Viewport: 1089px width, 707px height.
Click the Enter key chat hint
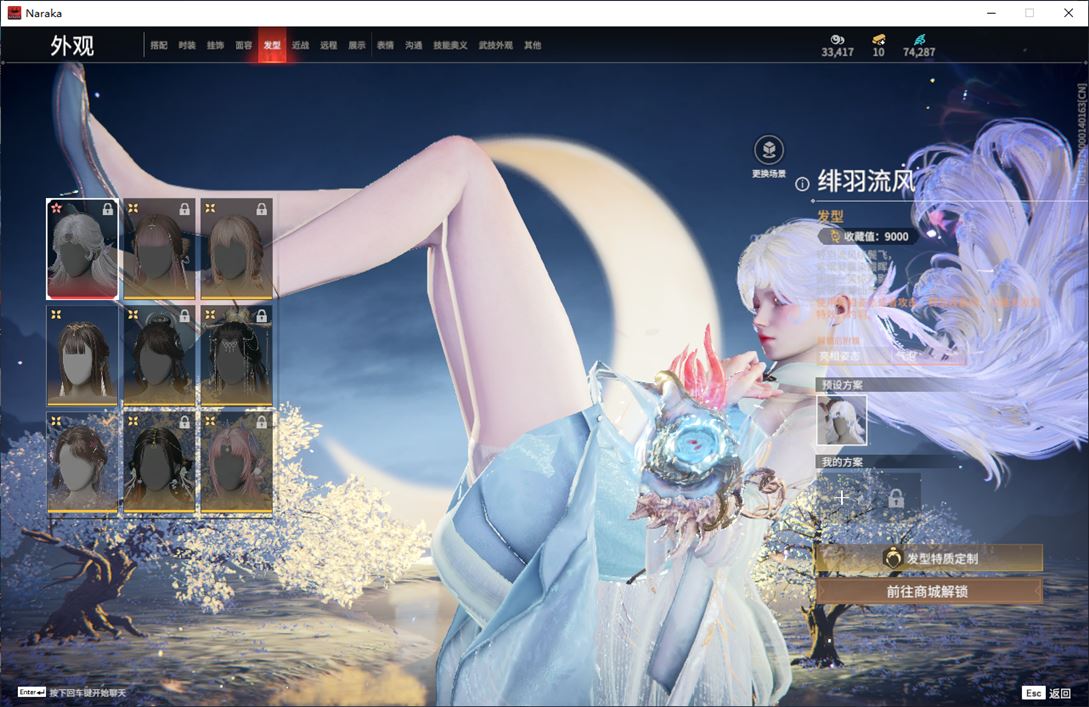coord(72,692)
